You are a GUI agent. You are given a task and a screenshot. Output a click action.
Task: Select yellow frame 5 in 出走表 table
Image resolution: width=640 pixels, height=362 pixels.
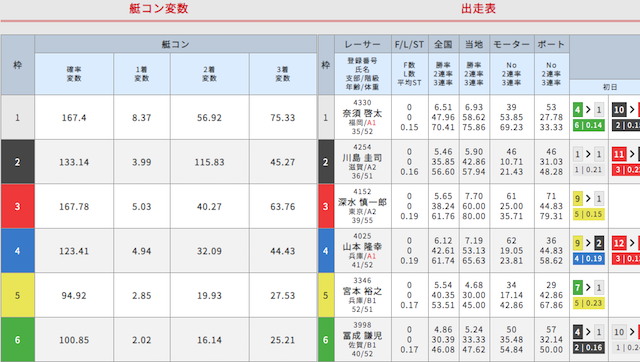click(326, 295)
